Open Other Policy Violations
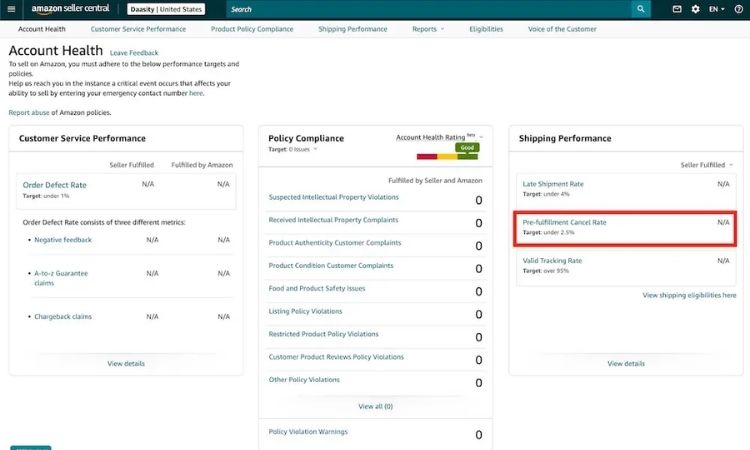 tap(304, 380)
